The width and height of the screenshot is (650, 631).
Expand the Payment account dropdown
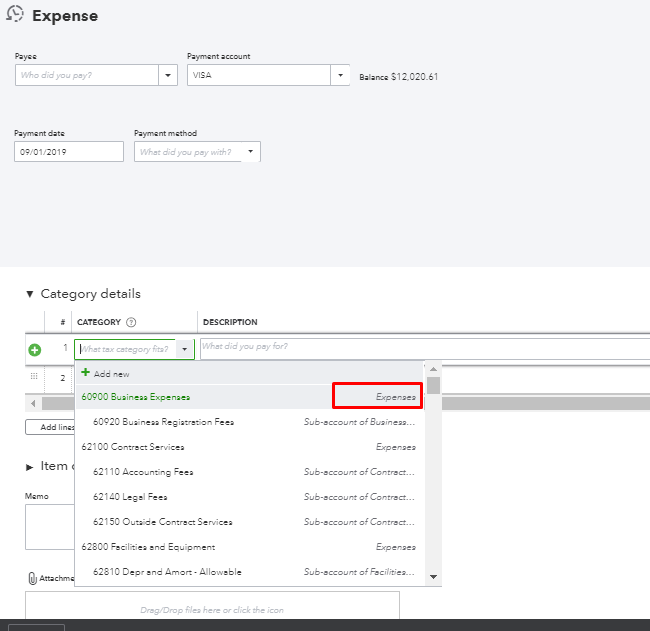click(340, 75)
